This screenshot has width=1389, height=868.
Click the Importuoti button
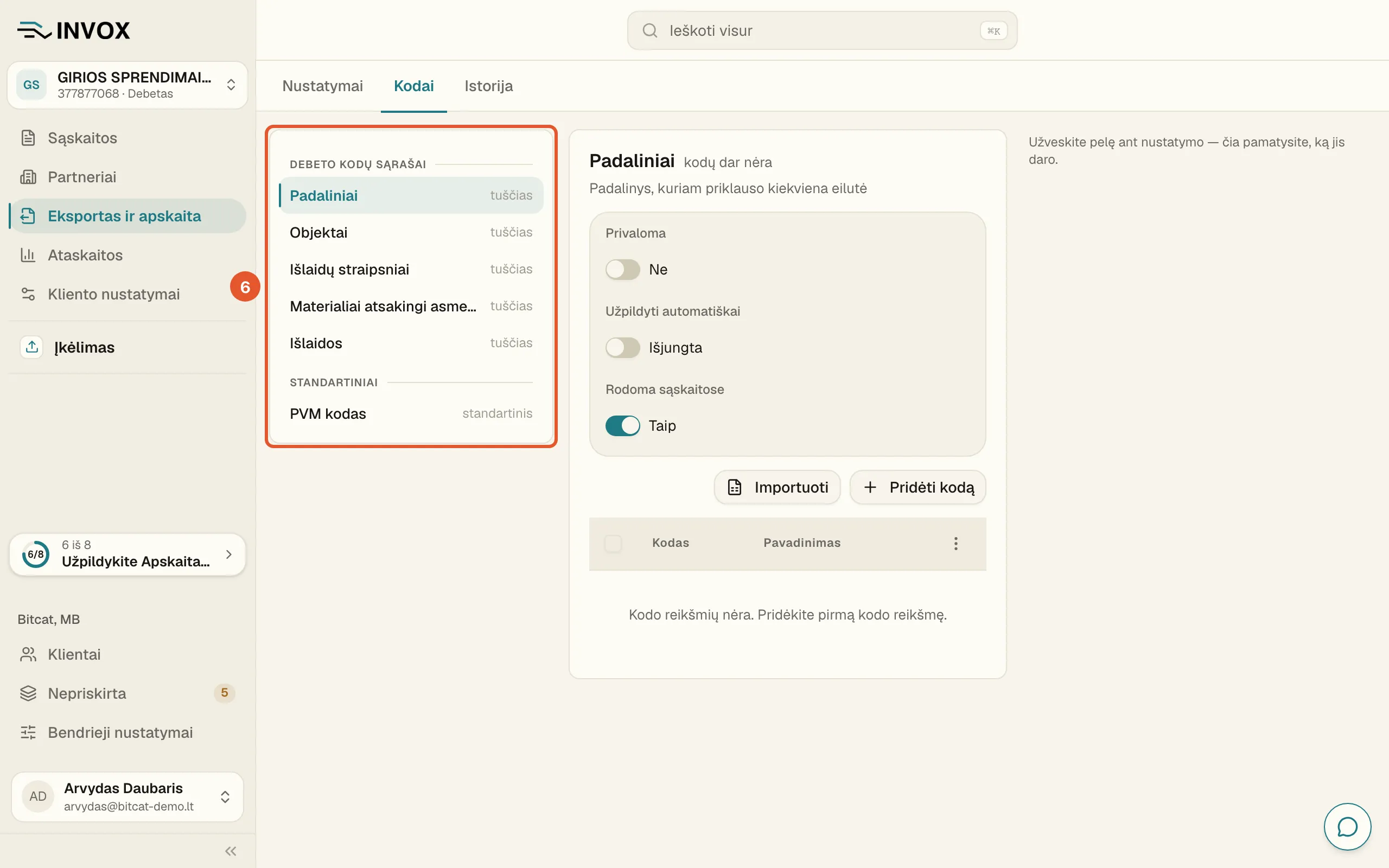(777, 487)
